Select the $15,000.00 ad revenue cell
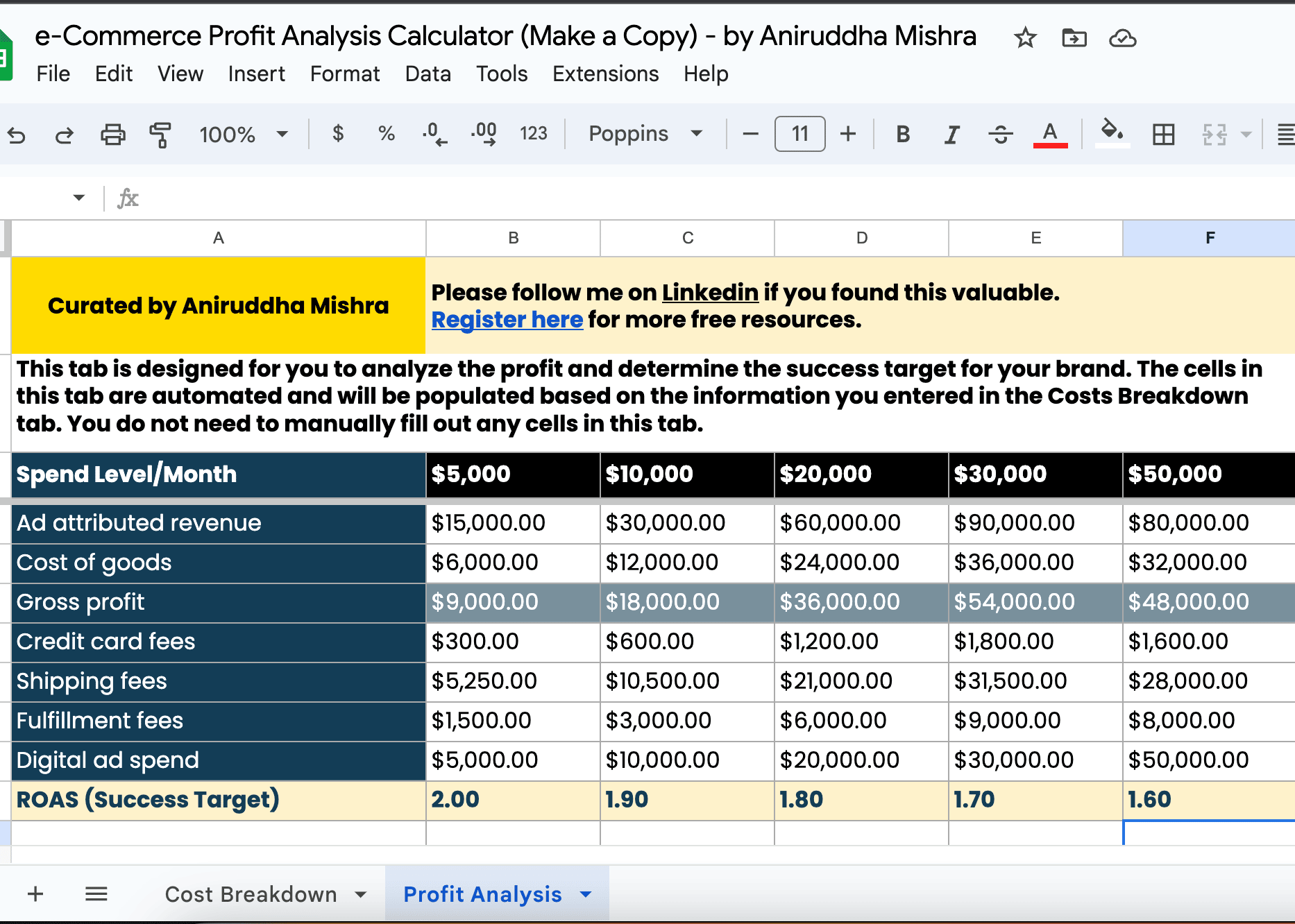The image size is (1295, 924). 514,523
